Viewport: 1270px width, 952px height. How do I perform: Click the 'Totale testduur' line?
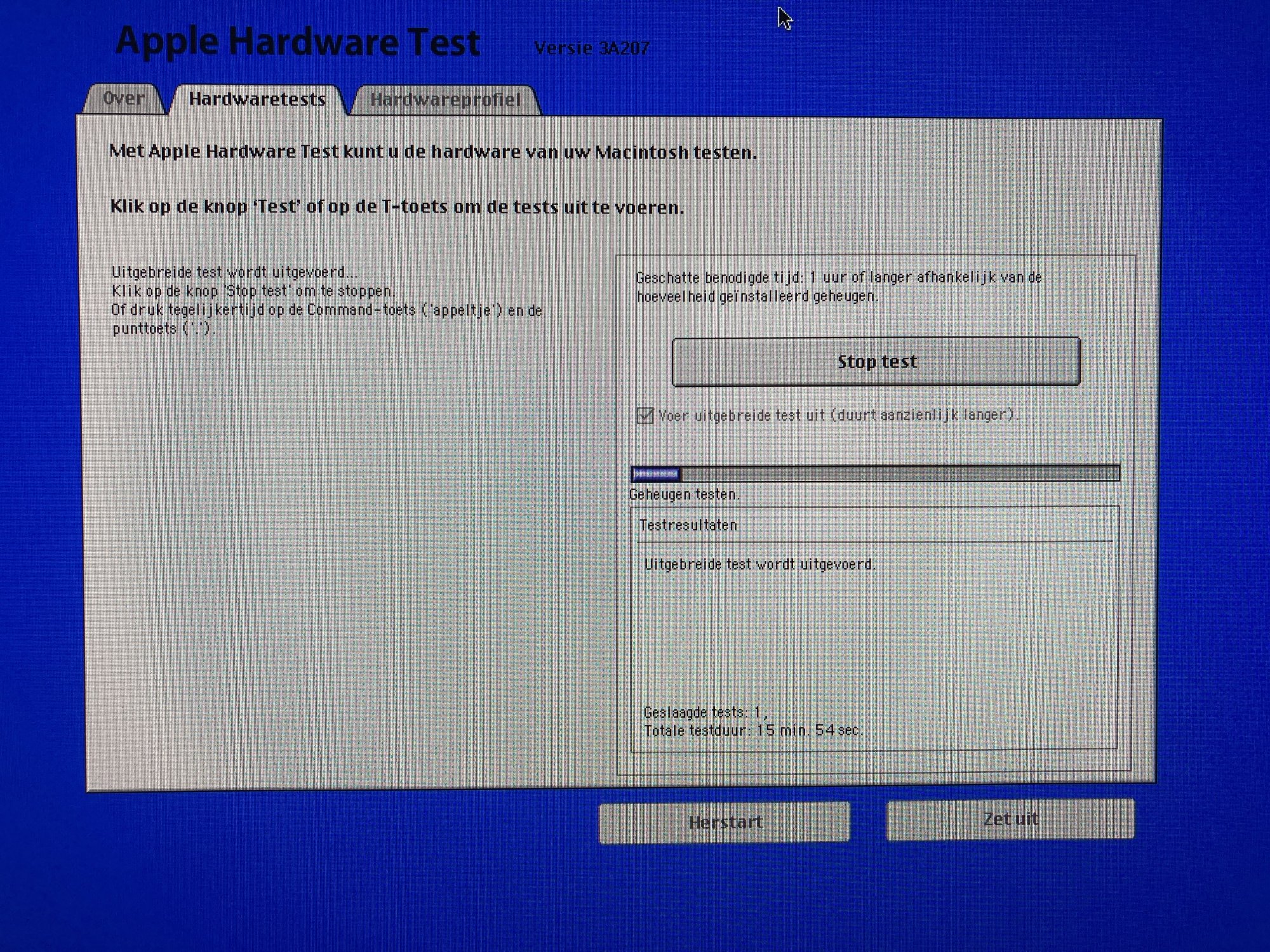752,731
